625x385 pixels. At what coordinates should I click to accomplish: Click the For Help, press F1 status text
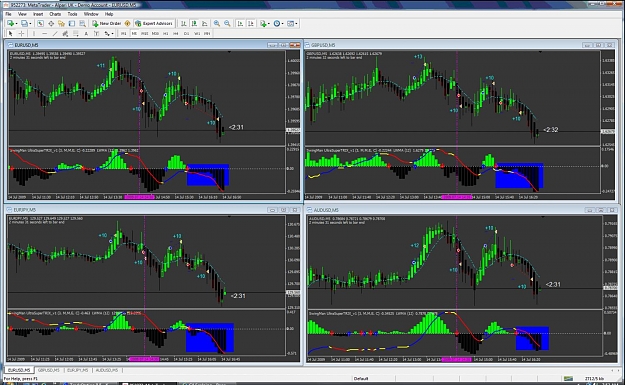pos(21,378)
